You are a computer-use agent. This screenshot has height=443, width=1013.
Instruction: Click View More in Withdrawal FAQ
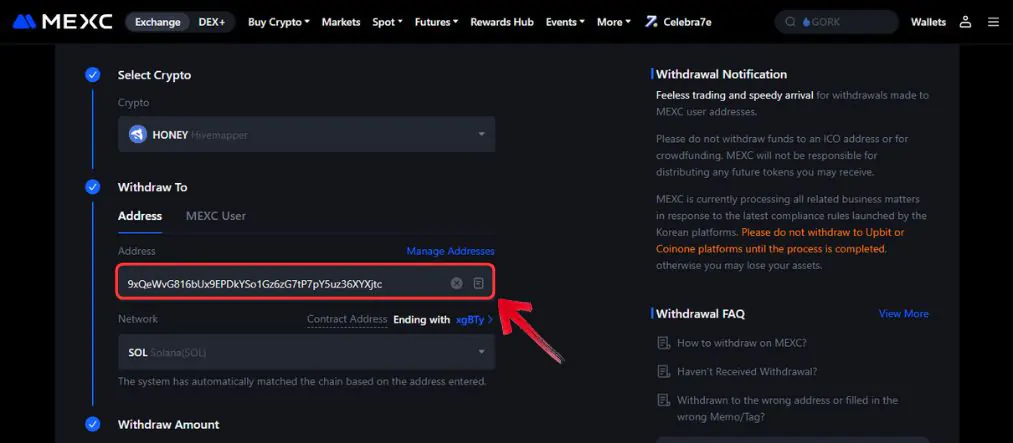click(x=903, y=314)
